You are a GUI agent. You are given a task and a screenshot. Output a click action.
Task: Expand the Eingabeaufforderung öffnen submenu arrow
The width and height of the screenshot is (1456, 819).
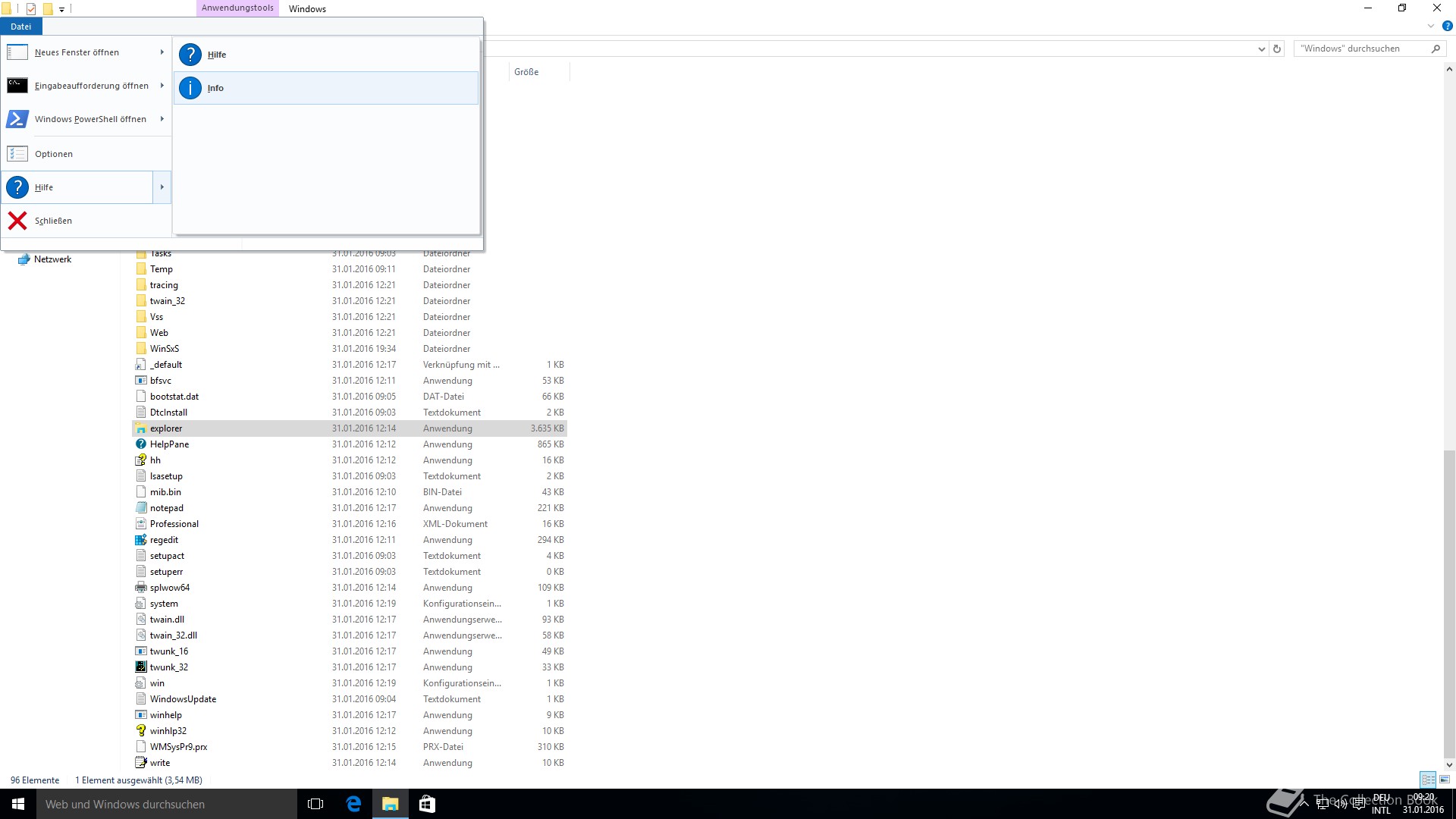tap(162, 86)
